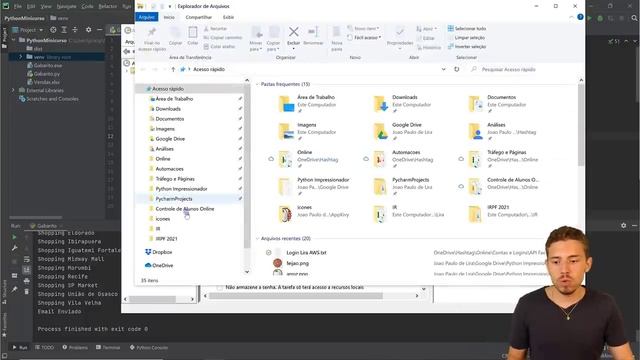Click horizontal scrollbar below password checkbox
640x360 pixels.
coord(311,296)
